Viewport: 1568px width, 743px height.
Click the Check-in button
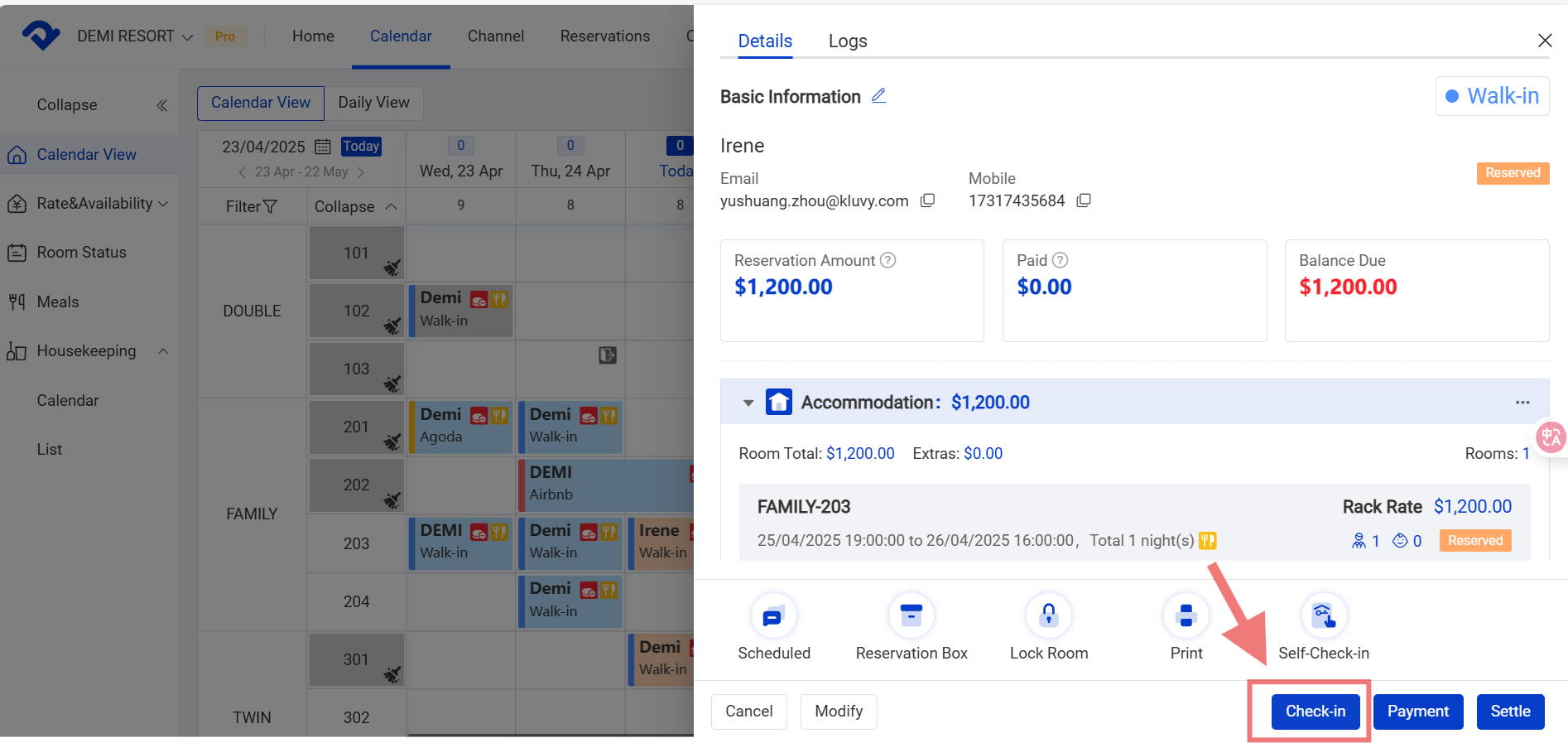pos(1315,712)
